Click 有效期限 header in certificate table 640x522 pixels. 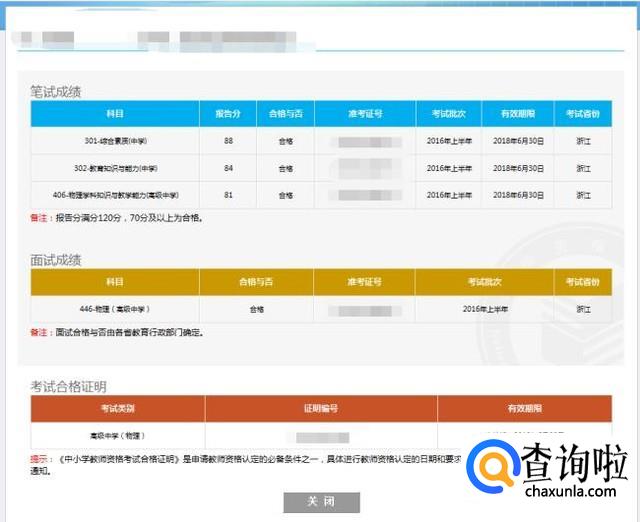click(524, 408)
